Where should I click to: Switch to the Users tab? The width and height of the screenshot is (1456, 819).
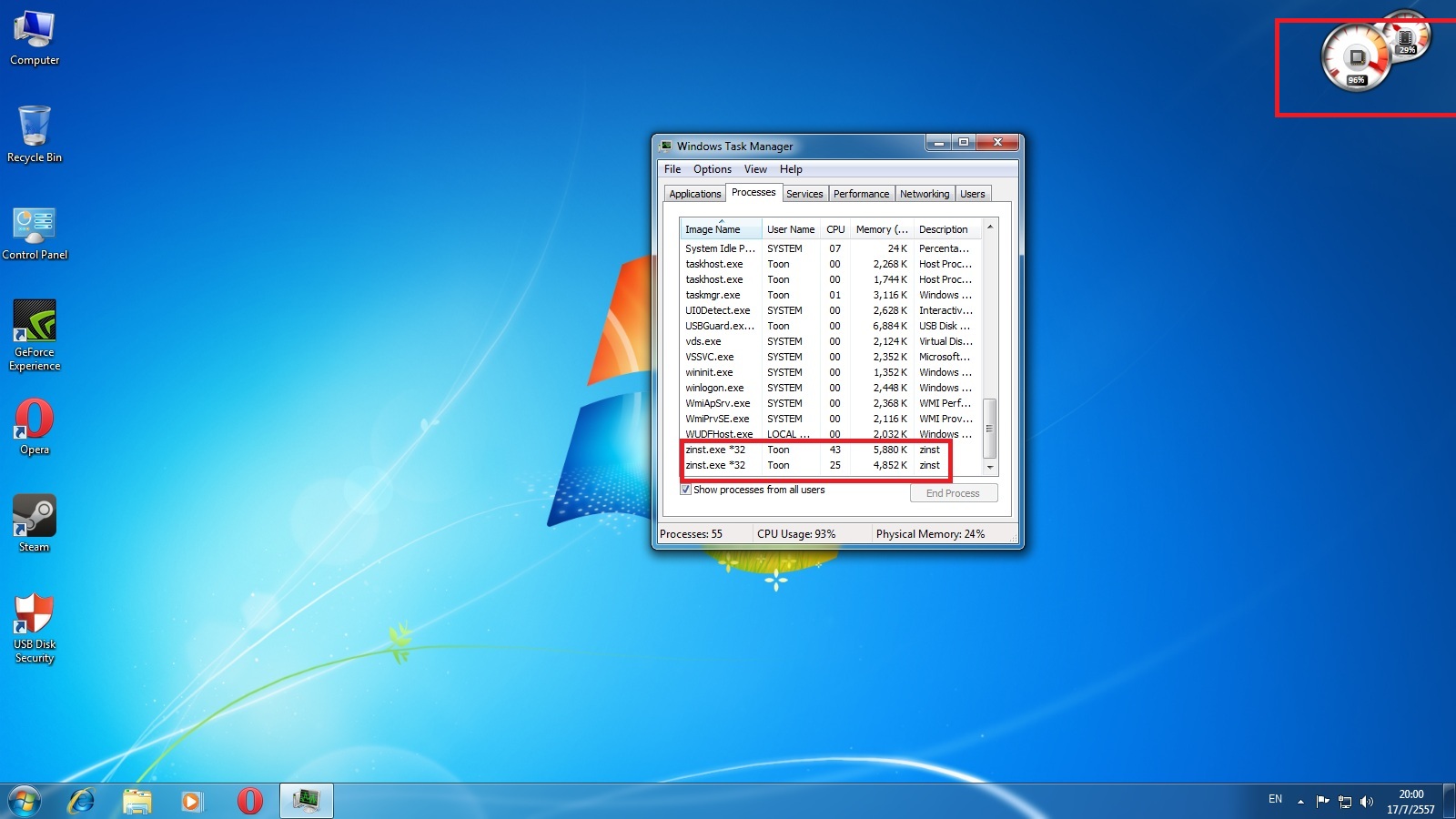(973, 194)
